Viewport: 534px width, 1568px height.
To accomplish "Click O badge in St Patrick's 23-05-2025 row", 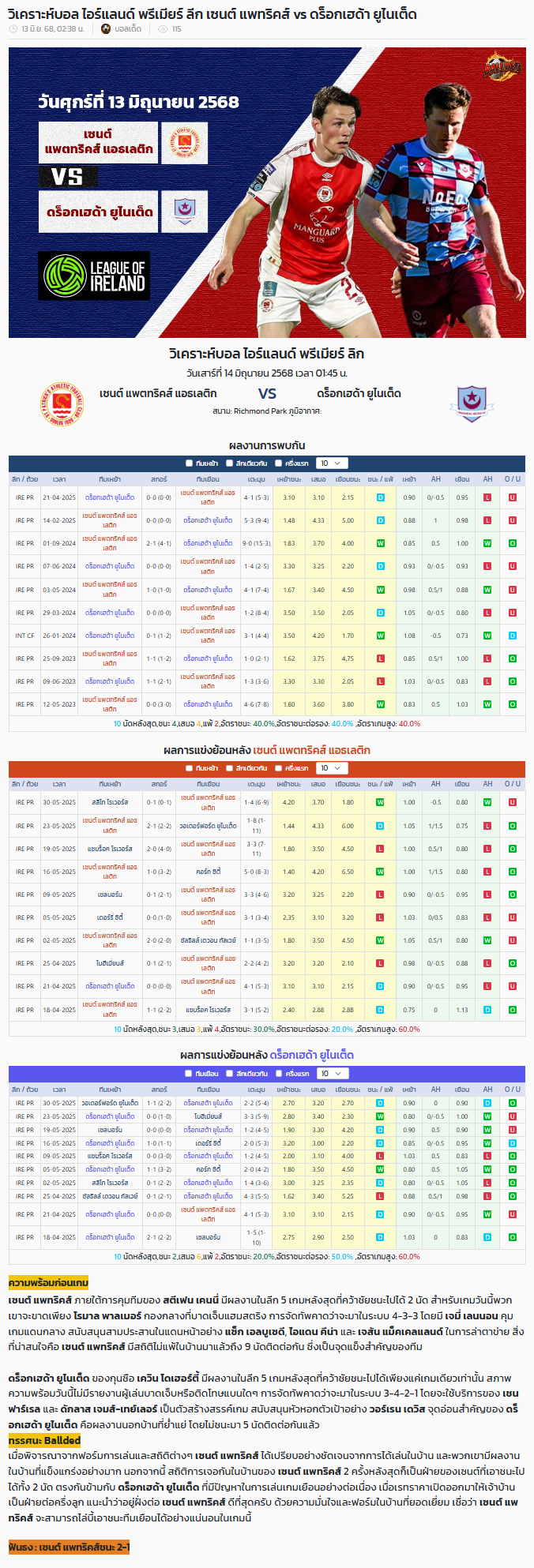I will click(513, 826).
